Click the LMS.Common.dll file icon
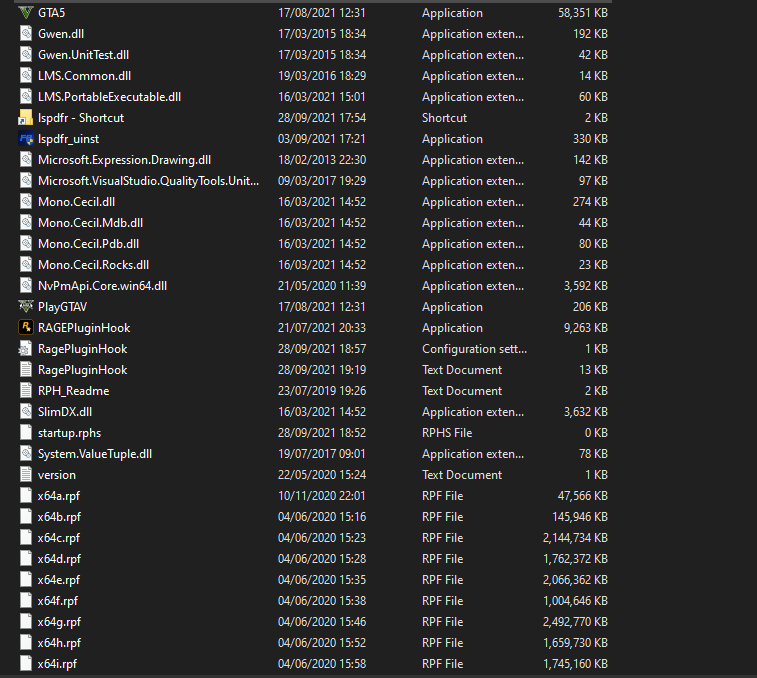Image resolution: width=757 pixels, height=678 pixels. pos(26,75)
